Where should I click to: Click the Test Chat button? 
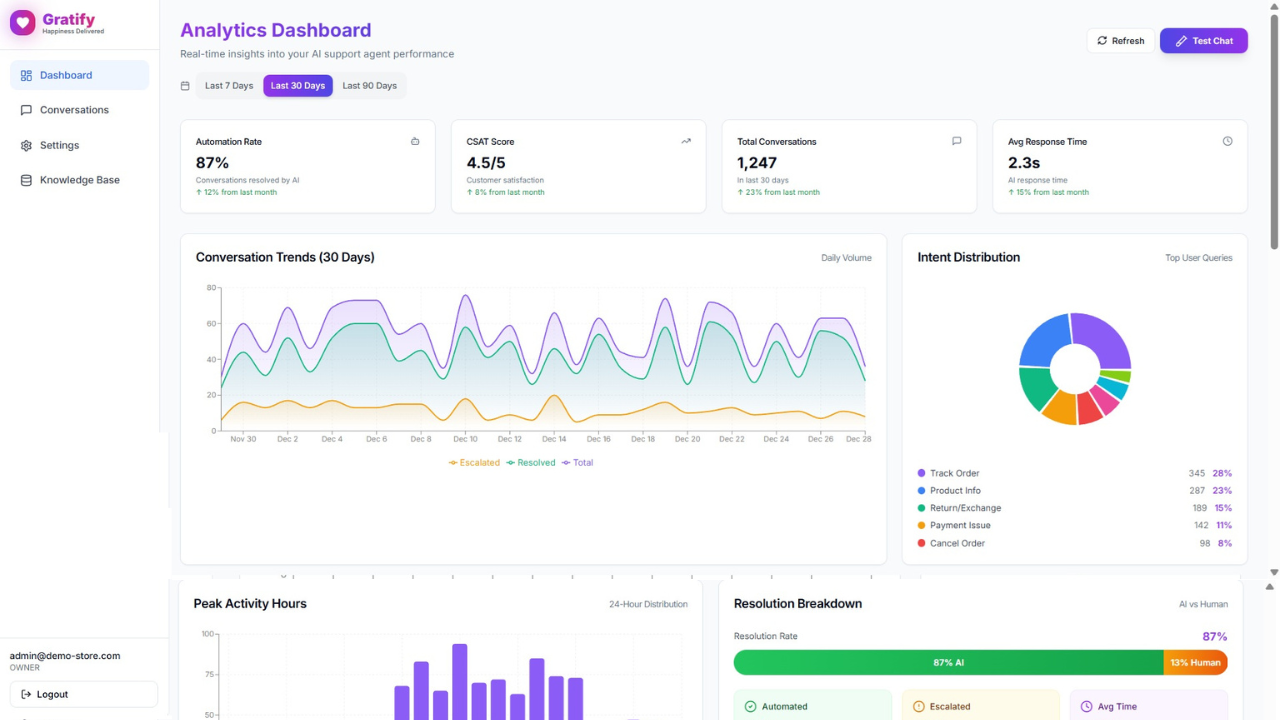pyautogui.click(x=1203, y=40)
